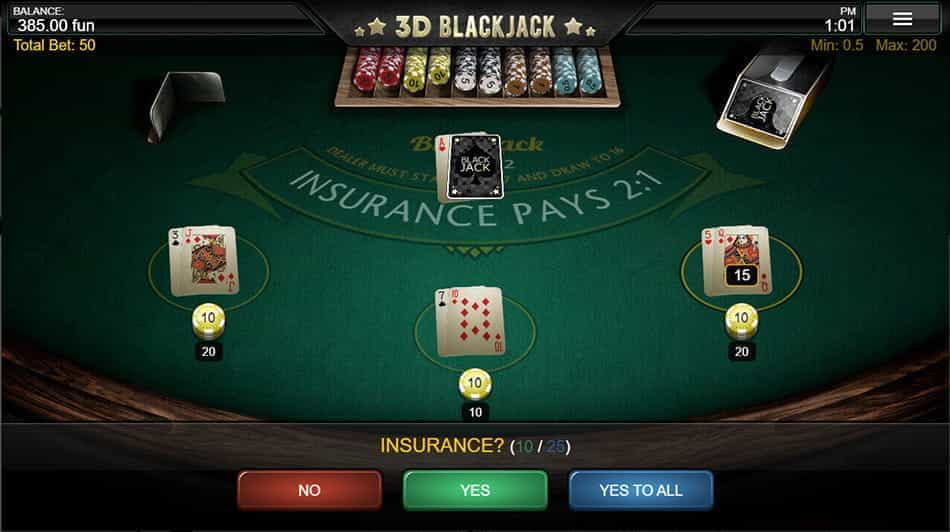Click the right hand's yellow 10 chip
This screenshot has height=532, width=950.
point(742,321)
